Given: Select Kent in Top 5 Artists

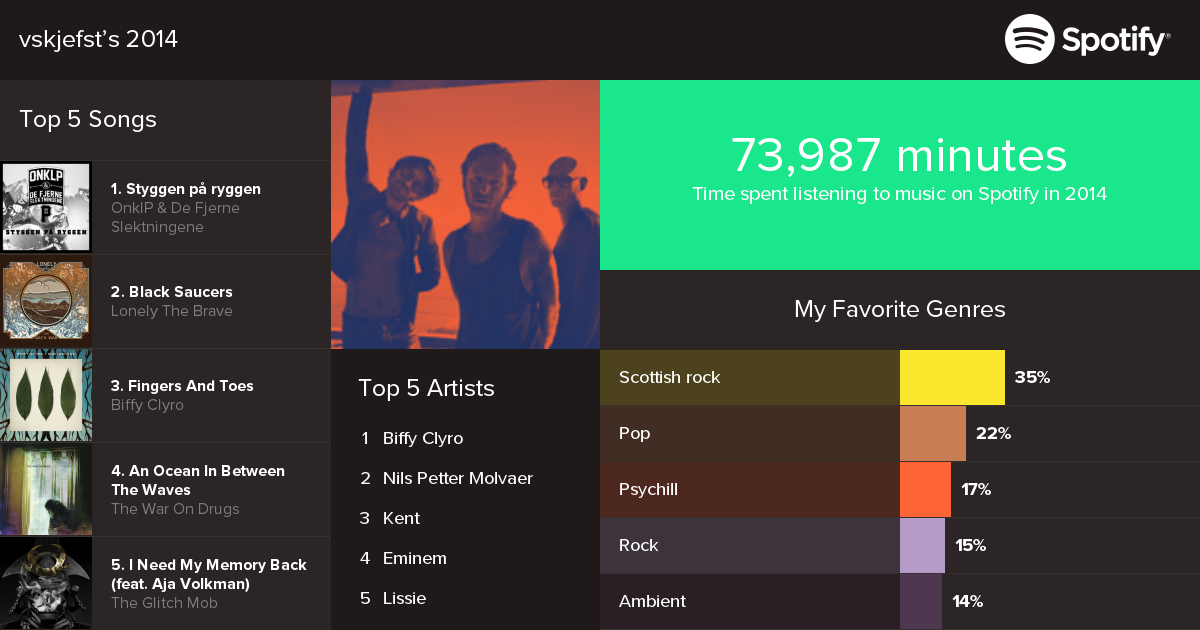Looking at the screenshot, I should coord(401,518).
